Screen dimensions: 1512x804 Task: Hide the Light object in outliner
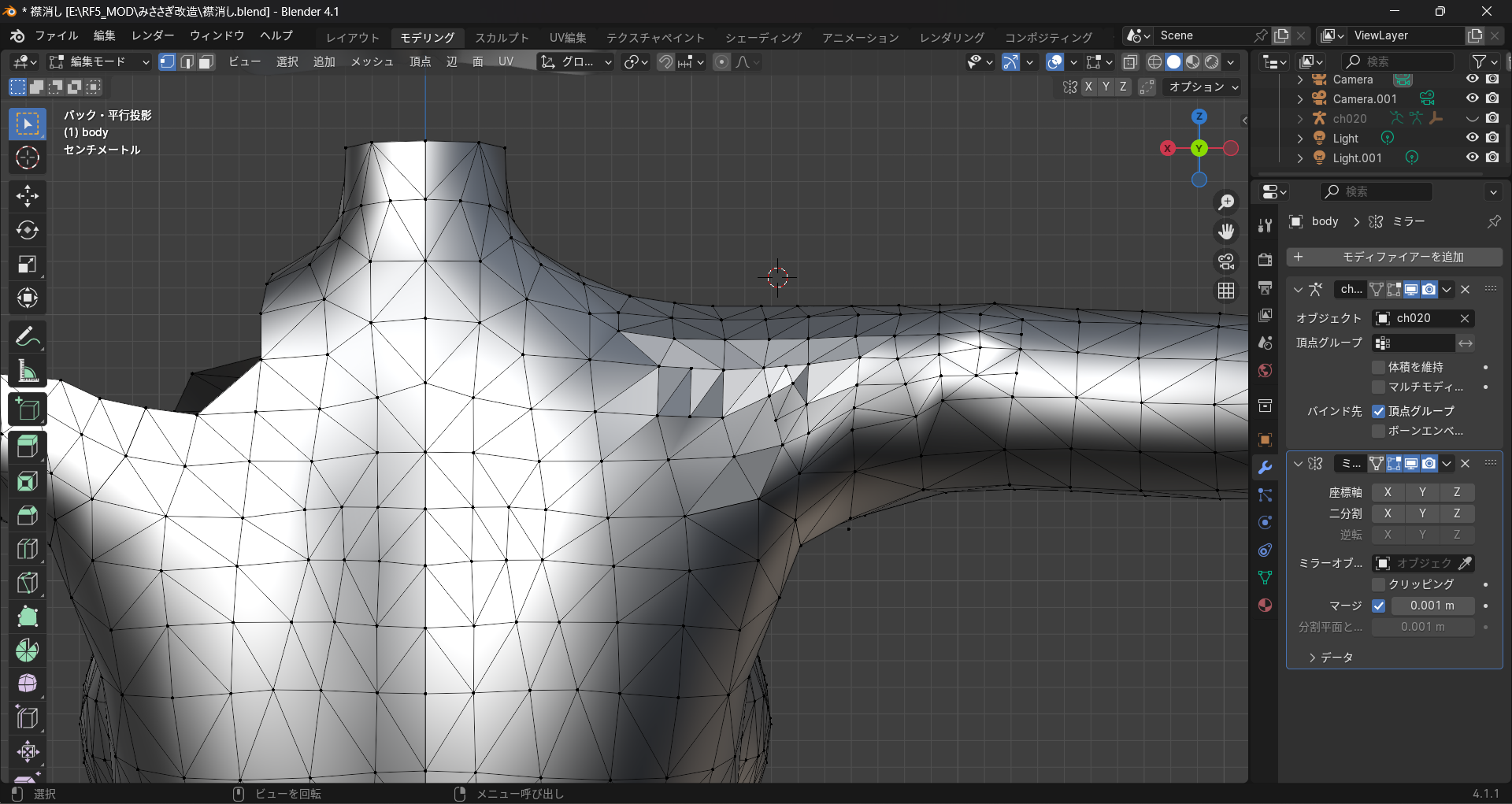tap(1472, 138)
